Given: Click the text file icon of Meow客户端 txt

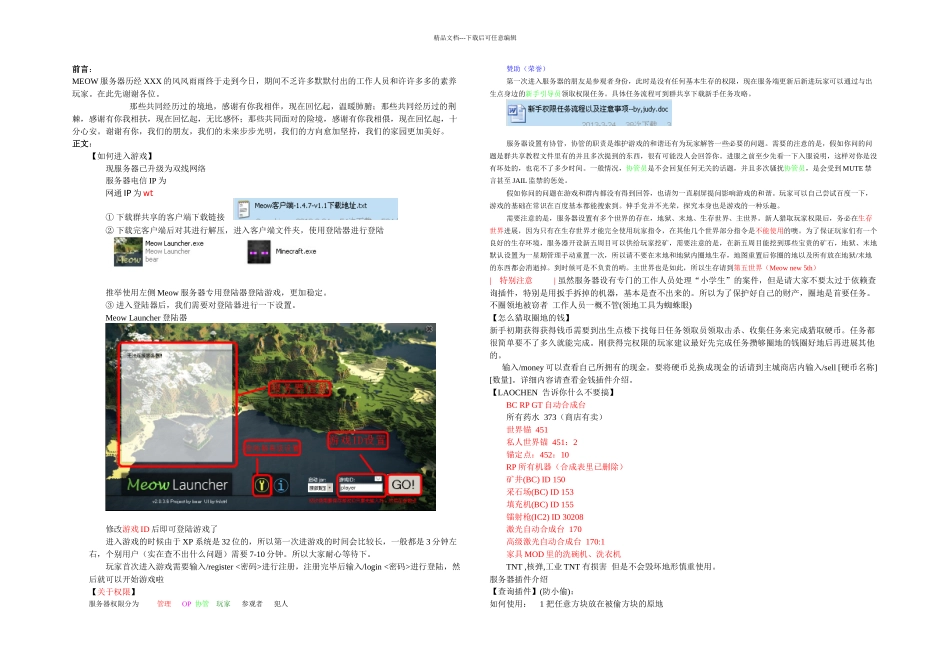Looking at the screenshot, I should click(x=243, y=208).
